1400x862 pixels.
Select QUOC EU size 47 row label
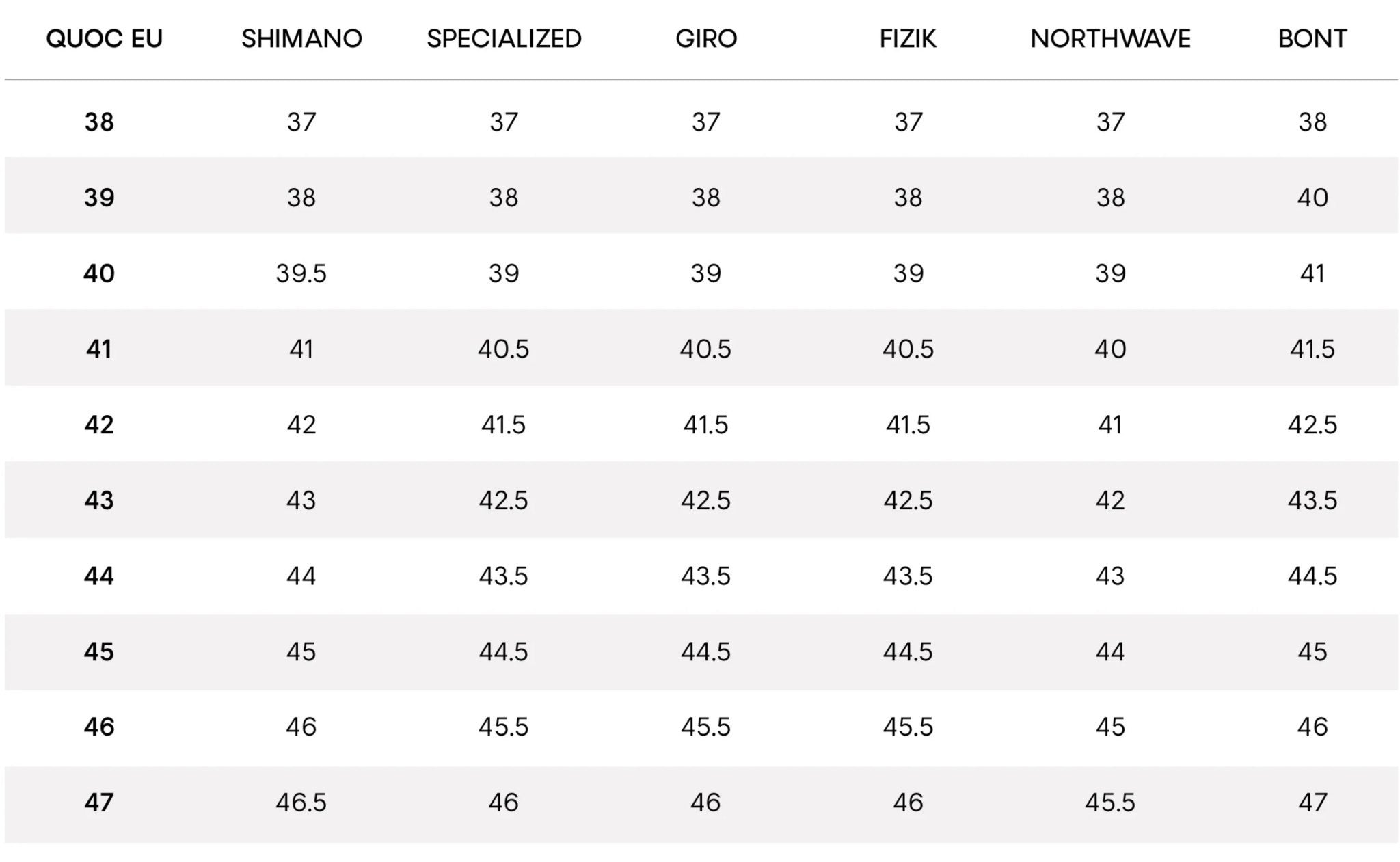(x=99, y=803)
